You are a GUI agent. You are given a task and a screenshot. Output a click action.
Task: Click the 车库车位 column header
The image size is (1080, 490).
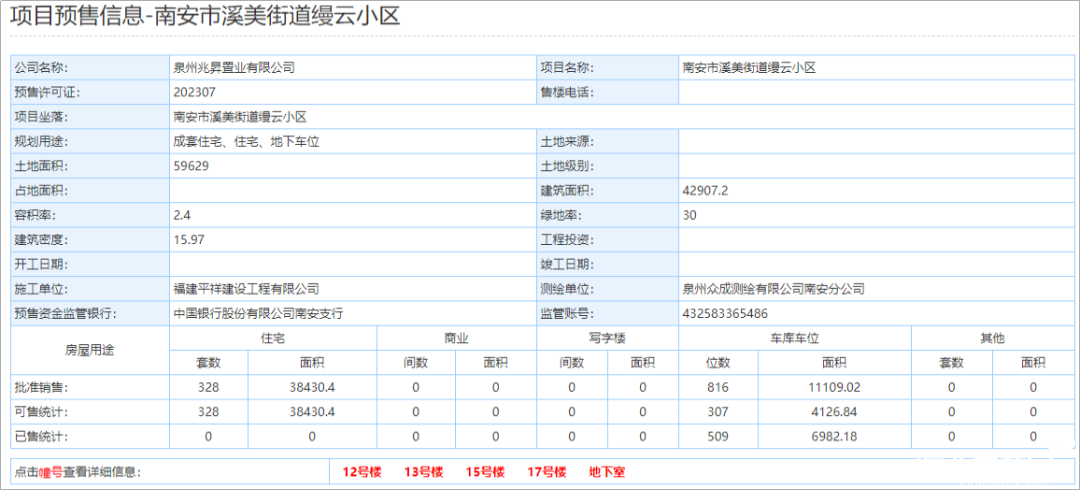(x=794, y=338)
